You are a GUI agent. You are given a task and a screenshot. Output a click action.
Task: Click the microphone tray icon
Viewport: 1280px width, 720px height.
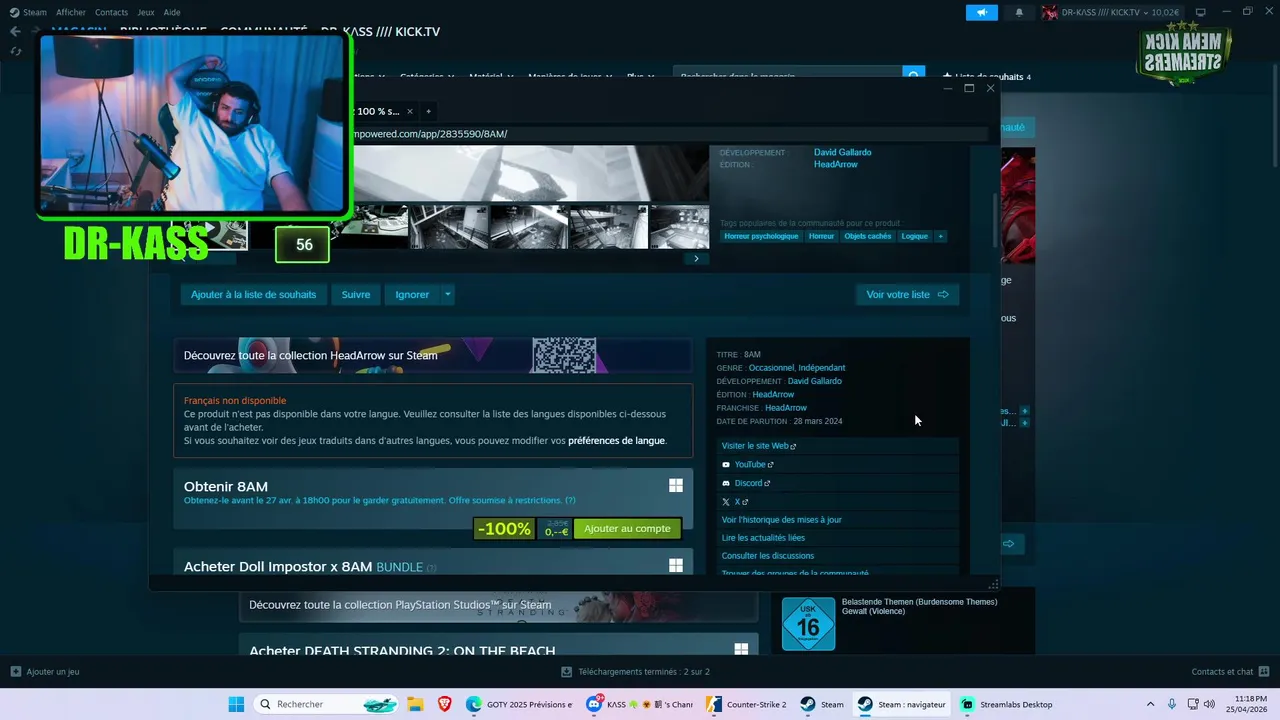(x=1172, y=704)
